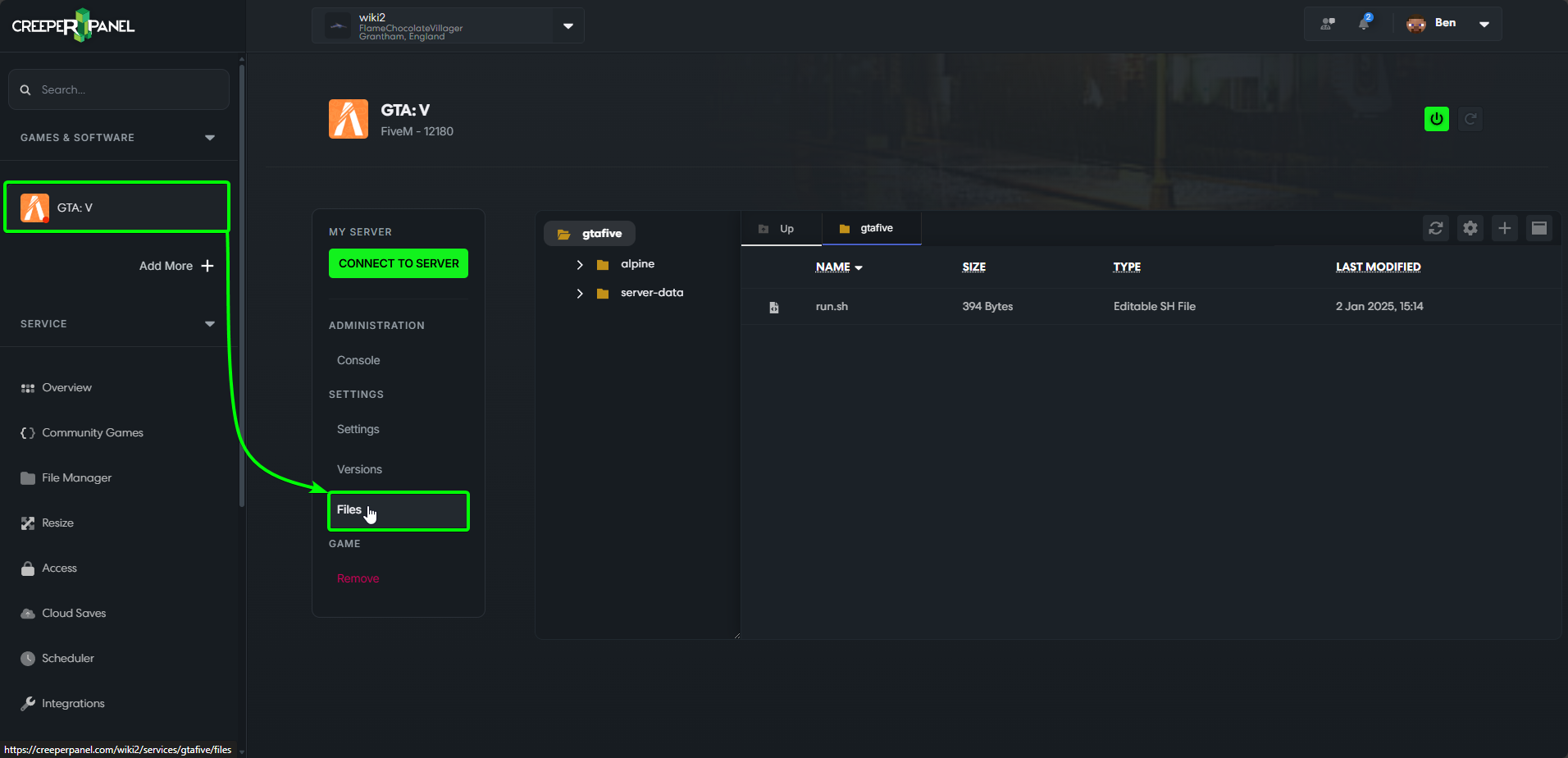Click the CONNECT TO SERVER button
This screenshot has width=1568, height=758.
point(398,263)
